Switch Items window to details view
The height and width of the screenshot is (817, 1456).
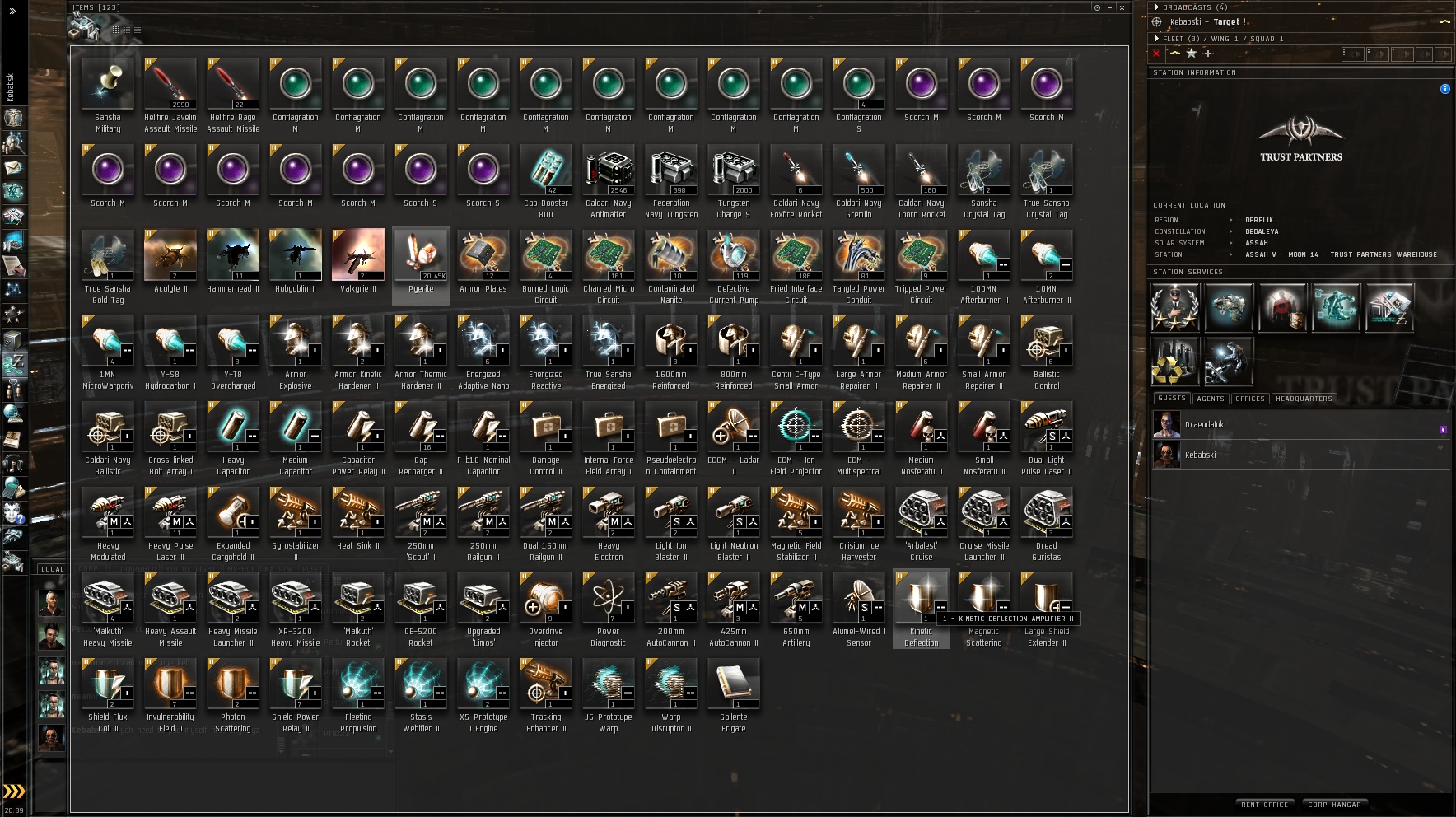(x=127, y=29)
